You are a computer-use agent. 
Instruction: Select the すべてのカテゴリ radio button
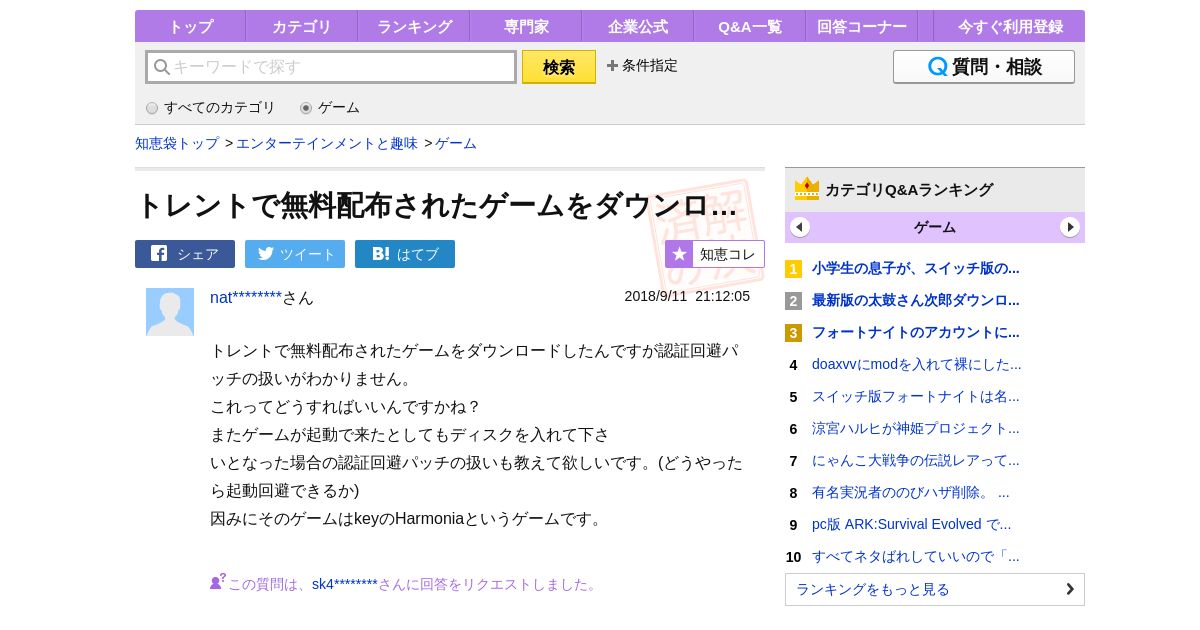(x=152, y=108)
